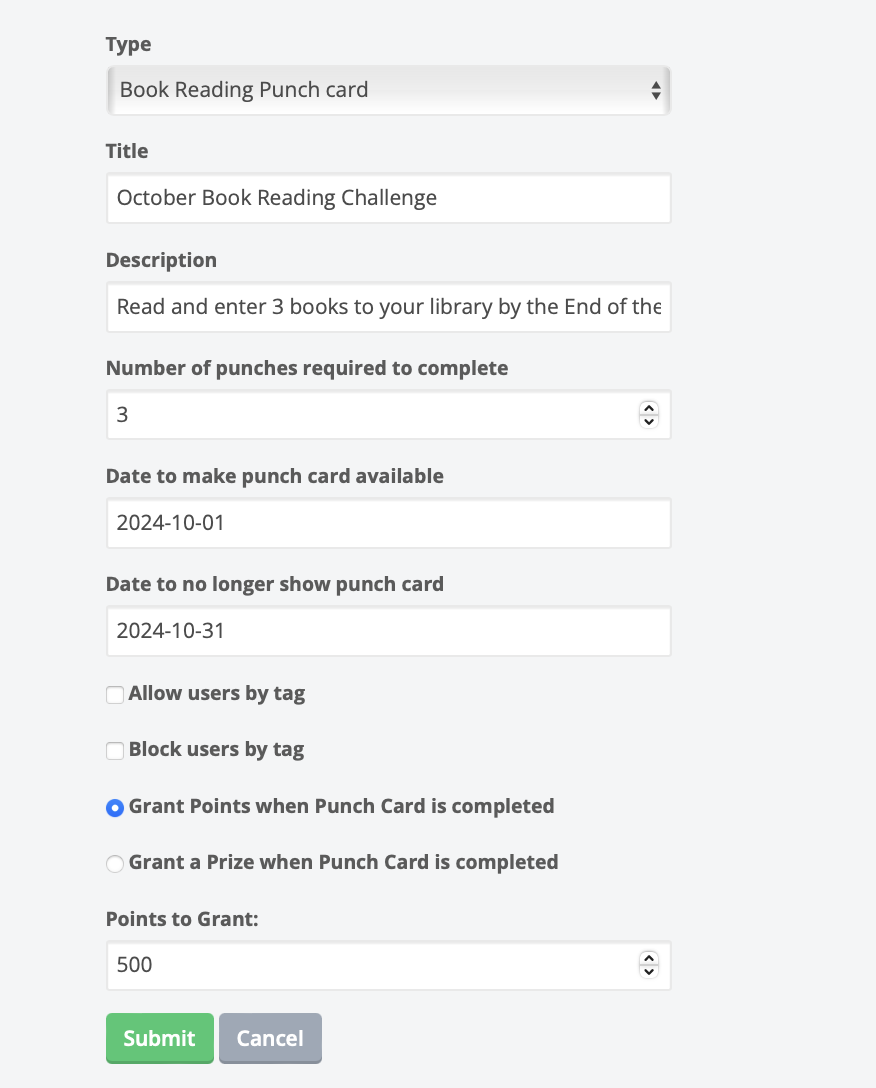Increase number of punches with up arrow
Screen dimensions: 876x1088
point(649,408)
